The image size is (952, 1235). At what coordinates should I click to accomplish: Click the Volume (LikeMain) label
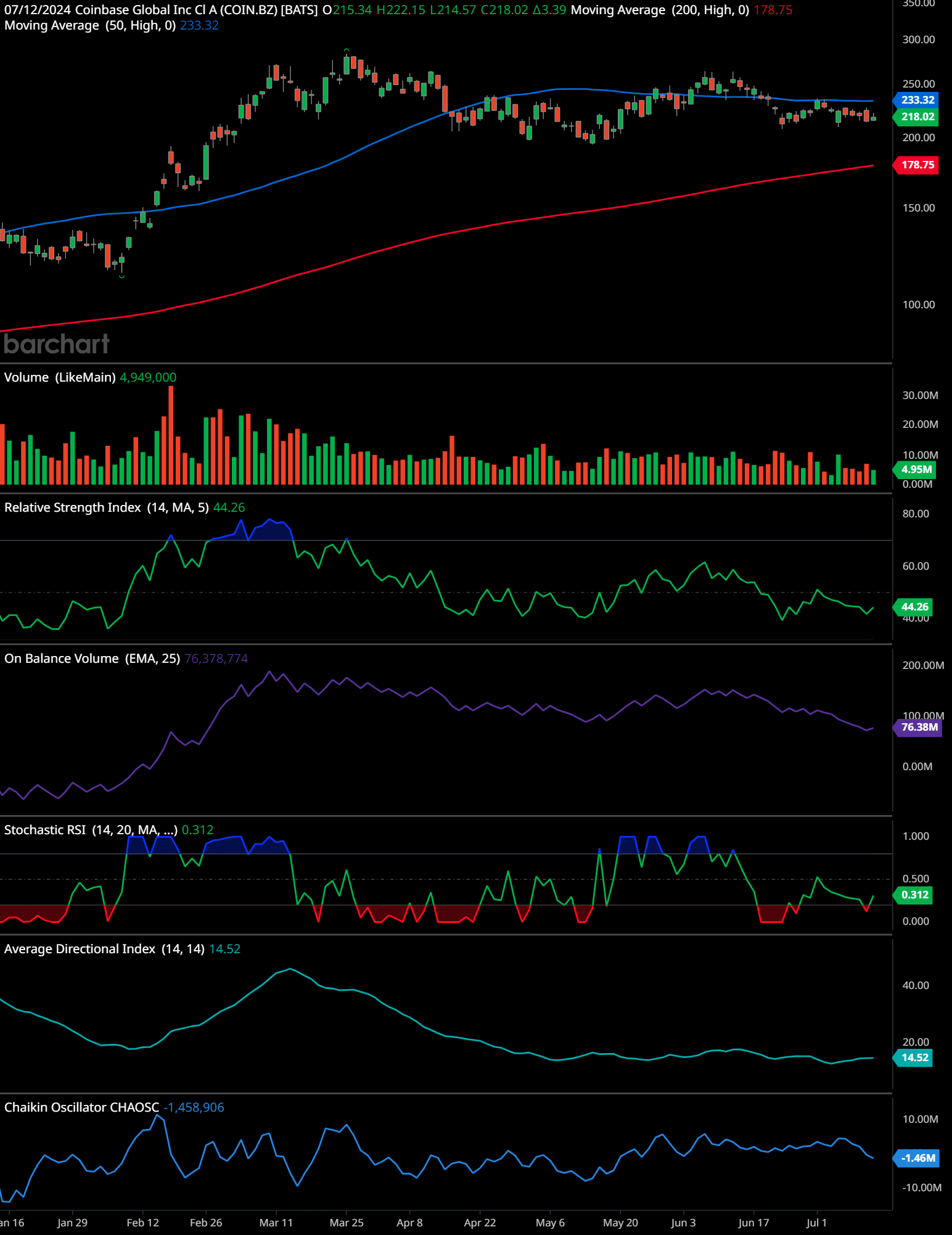(60, 377)
